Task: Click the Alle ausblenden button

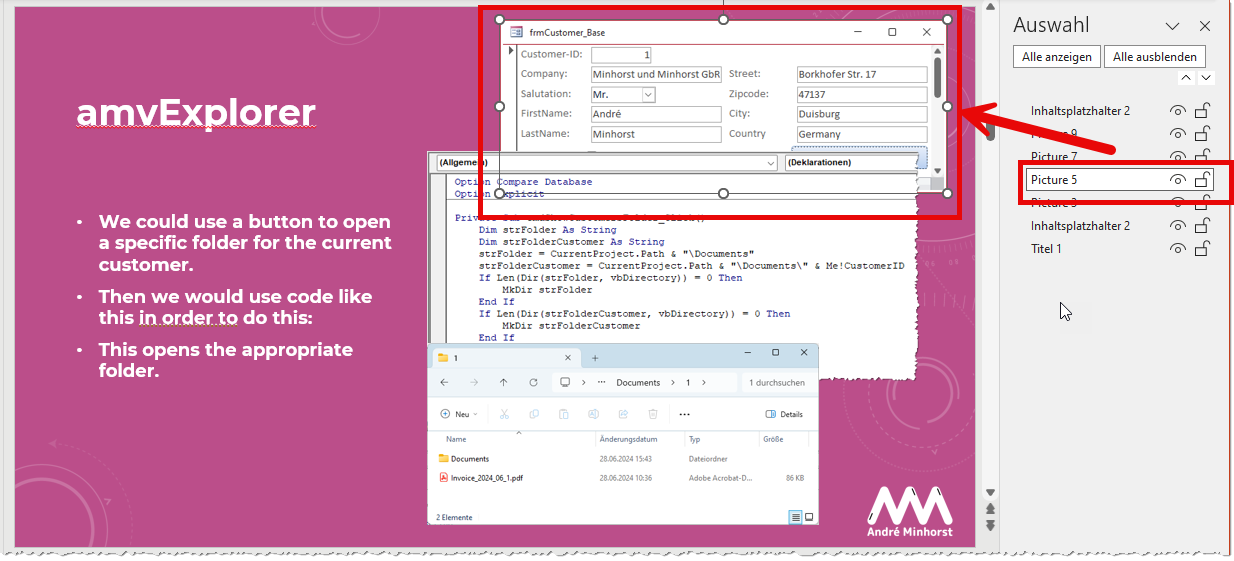Action: pyautogui.click(x=1157, y=57)
